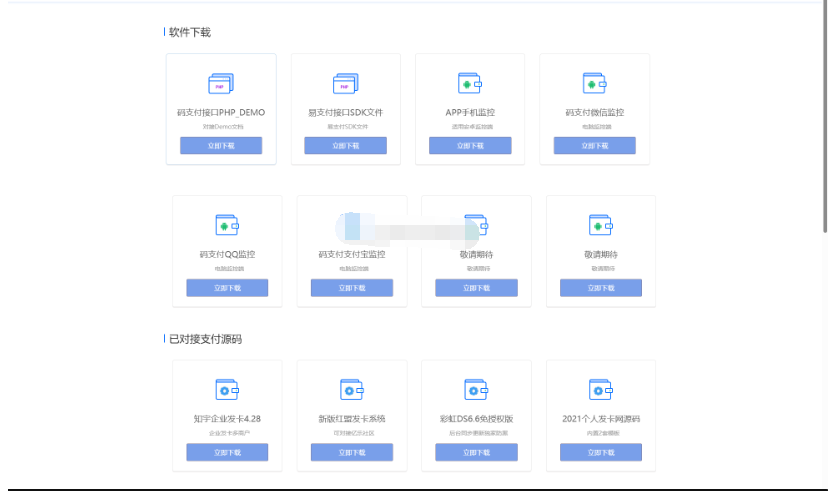Download 知宇企业发卡4.28 using 立即下载

point(227,452)
